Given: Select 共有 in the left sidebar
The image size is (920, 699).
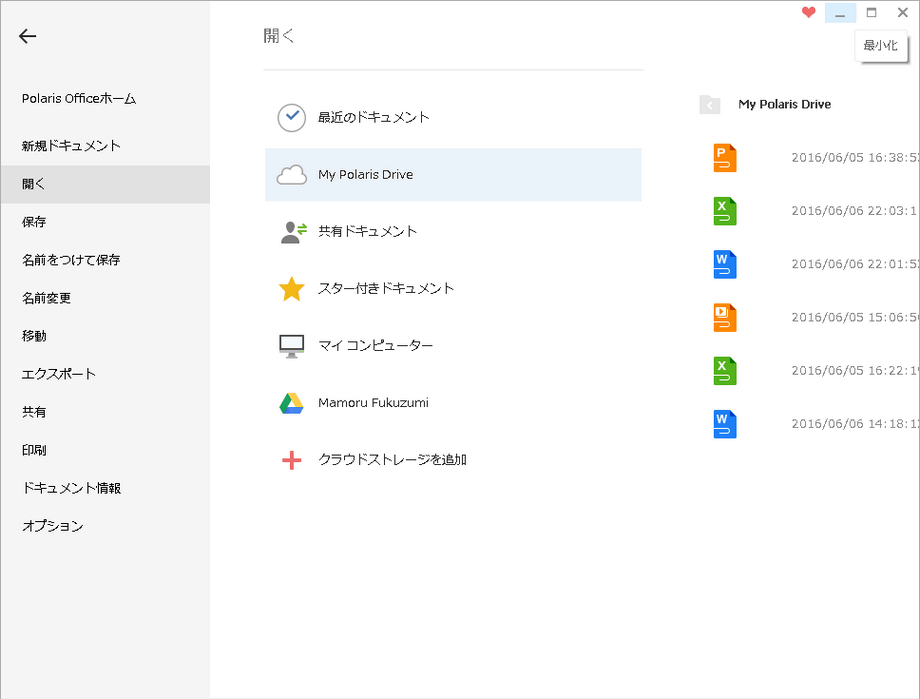Looking at the screenshot, I should click(106, 413).
